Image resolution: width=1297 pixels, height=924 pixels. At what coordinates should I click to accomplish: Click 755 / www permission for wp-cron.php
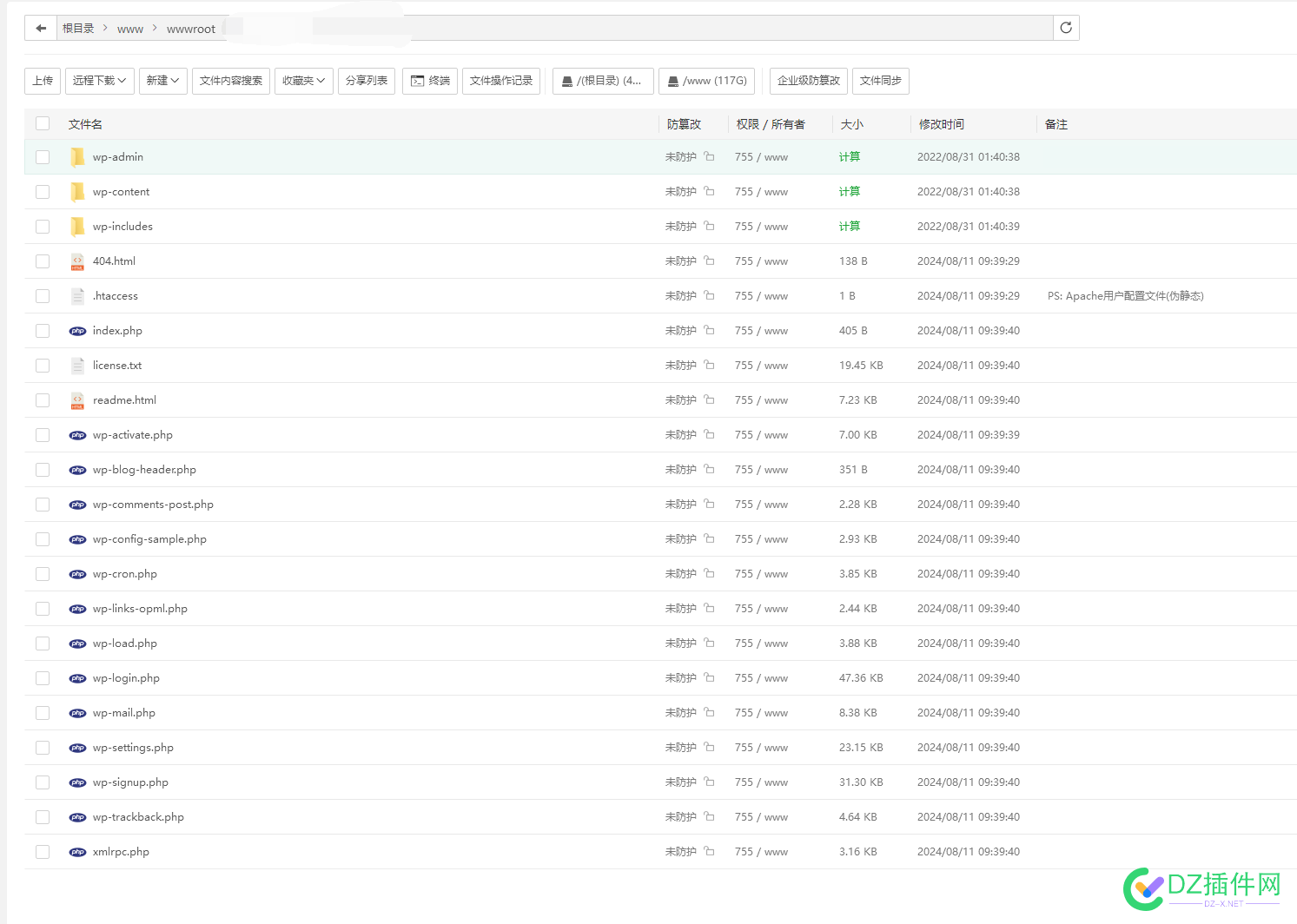click(x=761, y=574)
